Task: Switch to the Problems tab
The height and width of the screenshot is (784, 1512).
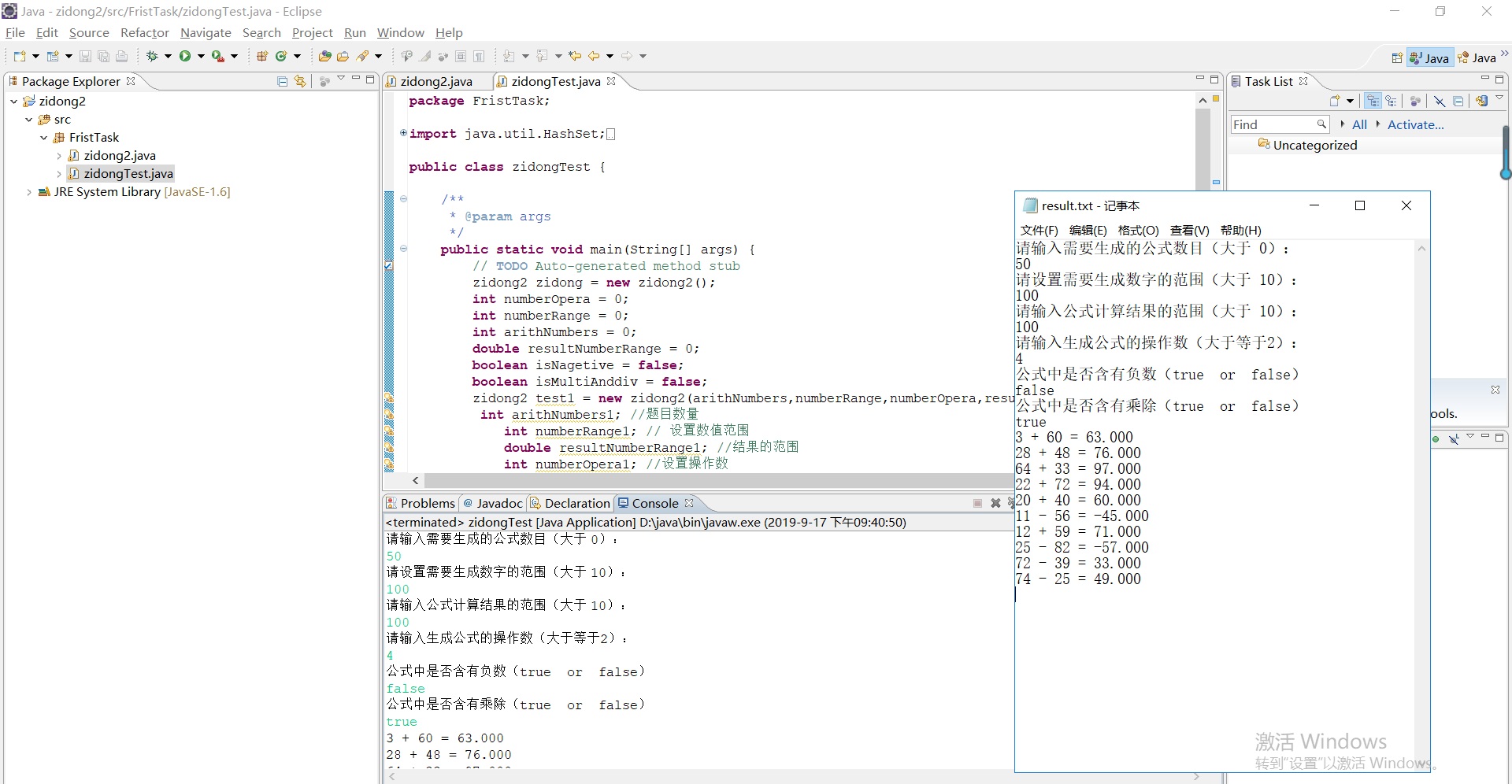Action: pos(427,503)
